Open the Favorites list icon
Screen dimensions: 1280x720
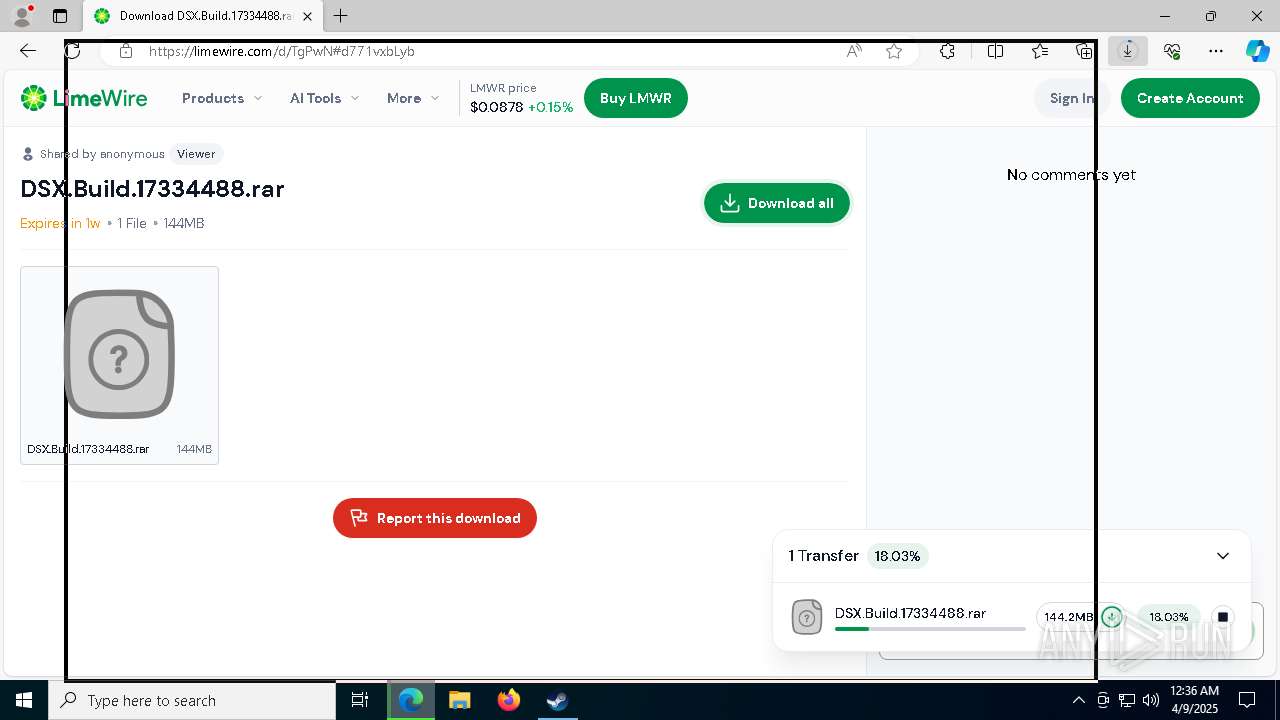[x=1040, y=51]
